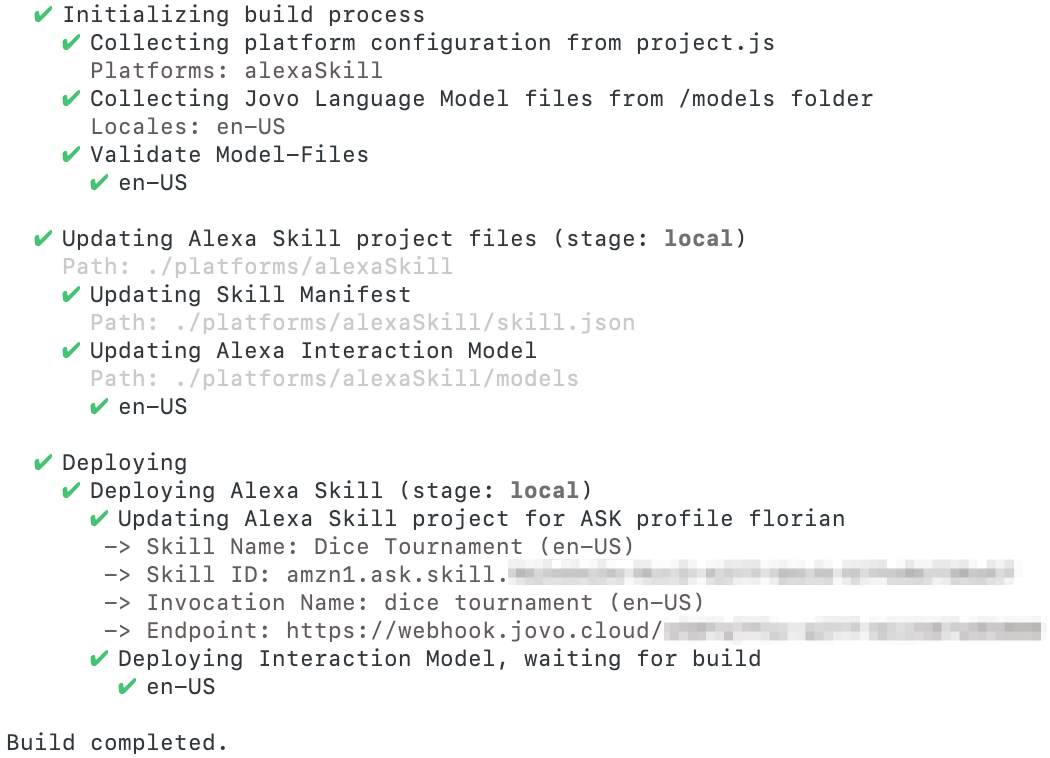Click the Skill Name Dice Tournament line

coord(390,547)
